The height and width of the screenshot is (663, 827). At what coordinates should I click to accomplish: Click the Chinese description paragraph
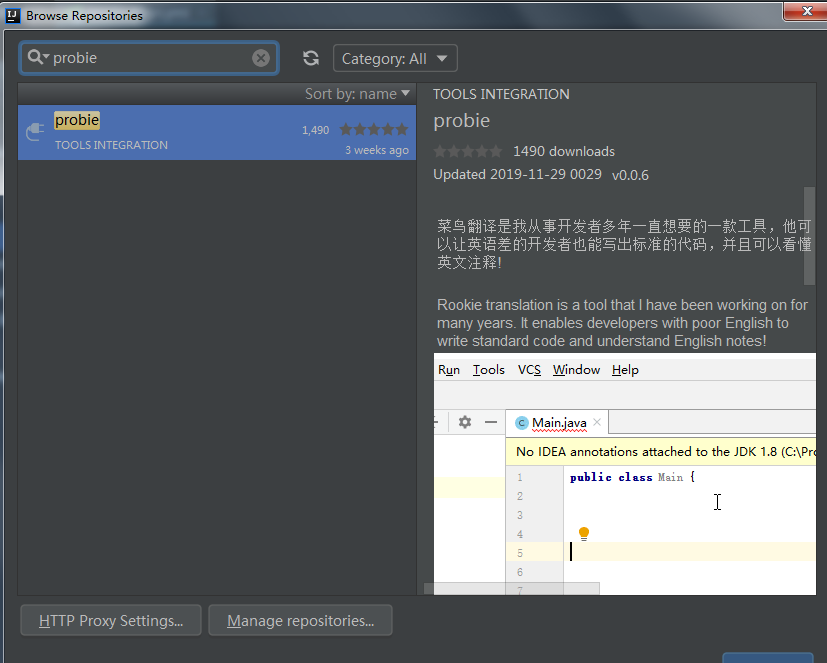coord(624,244)
